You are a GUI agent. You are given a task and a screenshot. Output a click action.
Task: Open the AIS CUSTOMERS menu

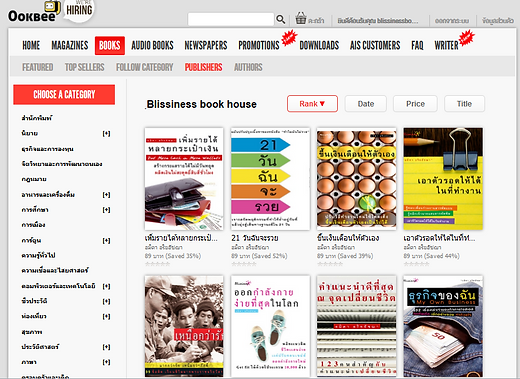pyautogui.click(x=375, y=45)
